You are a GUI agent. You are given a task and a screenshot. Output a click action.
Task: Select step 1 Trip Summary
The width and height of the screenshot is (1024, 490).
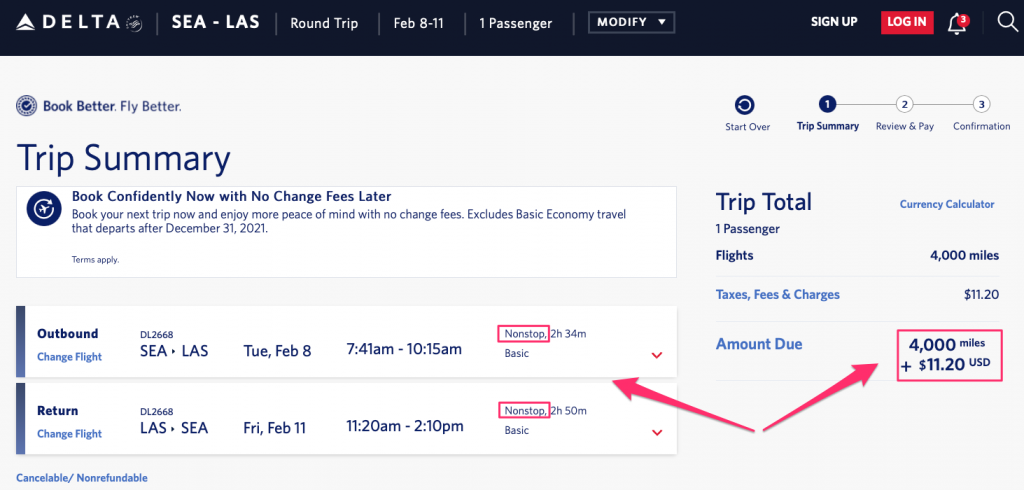coord(827,105)
